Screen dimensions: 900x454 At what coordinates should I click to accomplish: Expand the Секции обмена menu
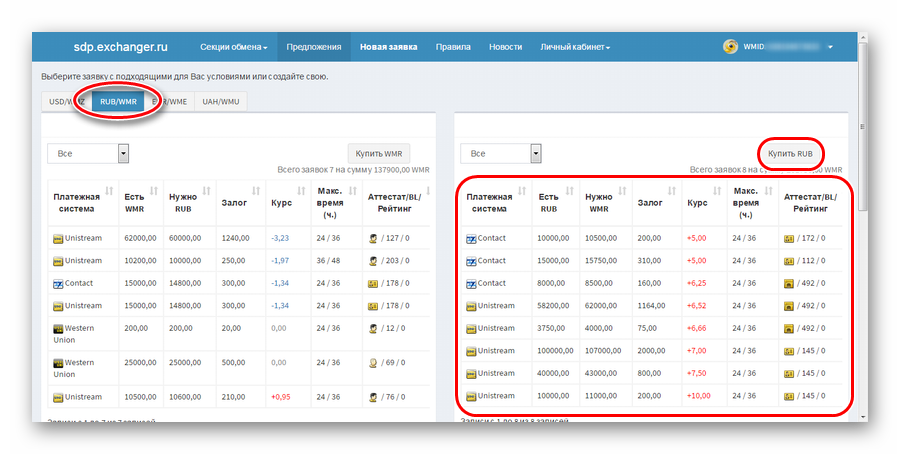pos(234,47)
